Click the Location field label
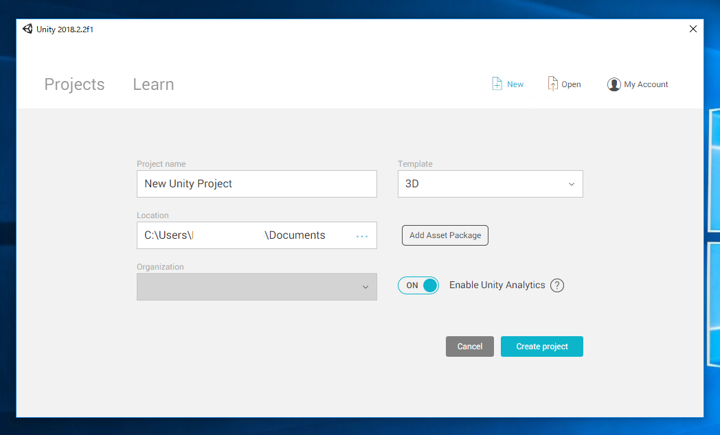The height and width of the screenshot is (435, 720). tap(152, 215)
